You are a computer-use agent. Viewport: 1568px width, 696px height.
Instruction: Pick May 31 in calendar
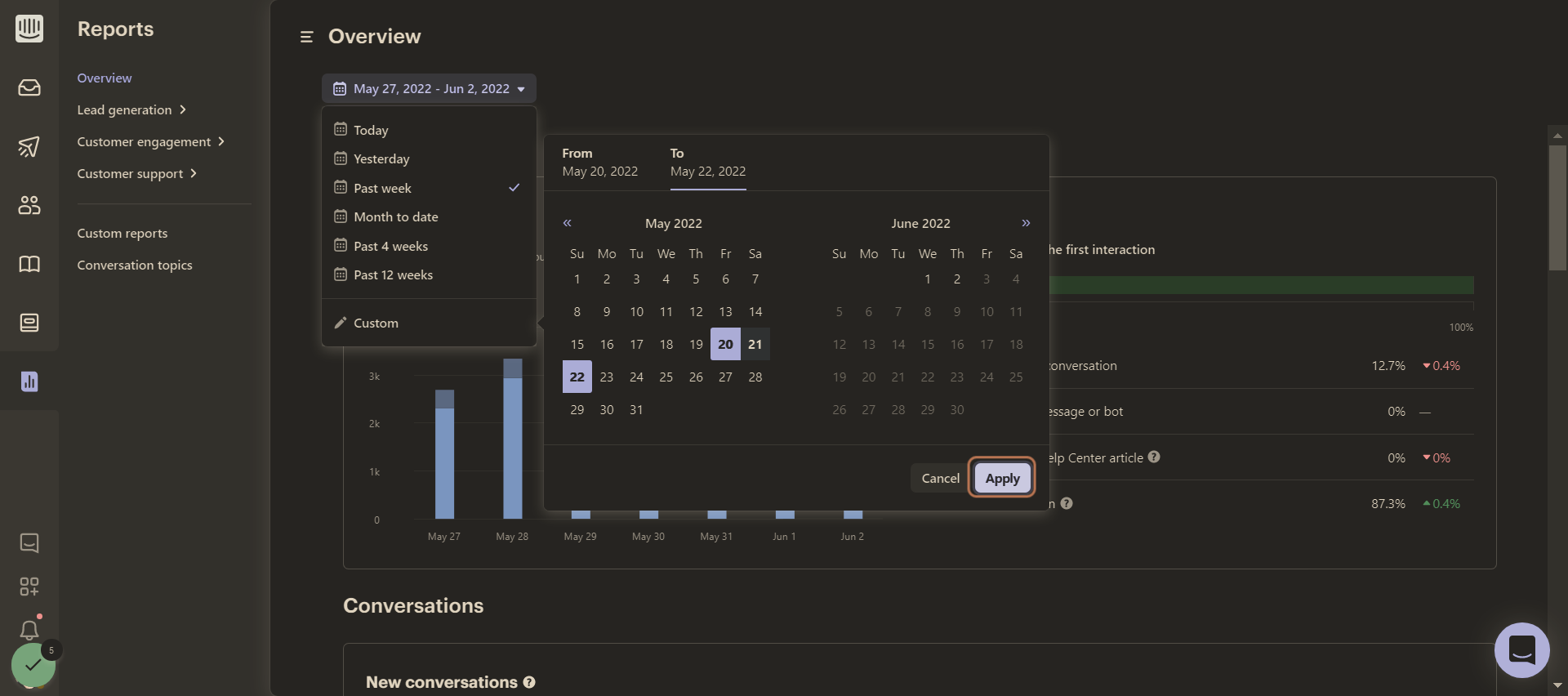click(636, 409)
